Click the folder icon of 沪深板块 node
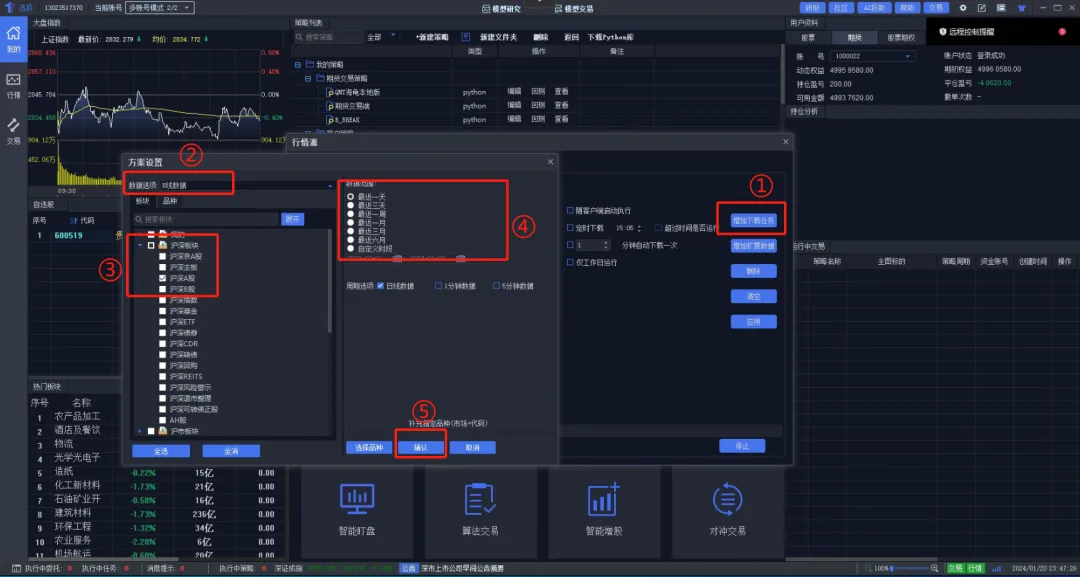This screenshot has height=577, width=1080. (x=163, y=245)
